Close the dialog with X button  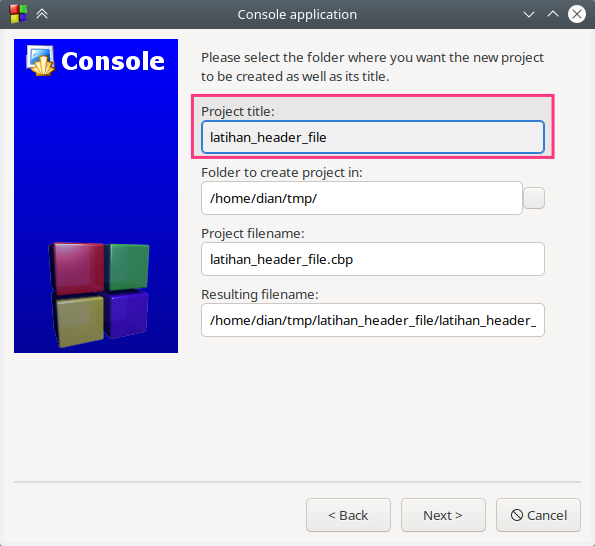click(x=577, y=14)
